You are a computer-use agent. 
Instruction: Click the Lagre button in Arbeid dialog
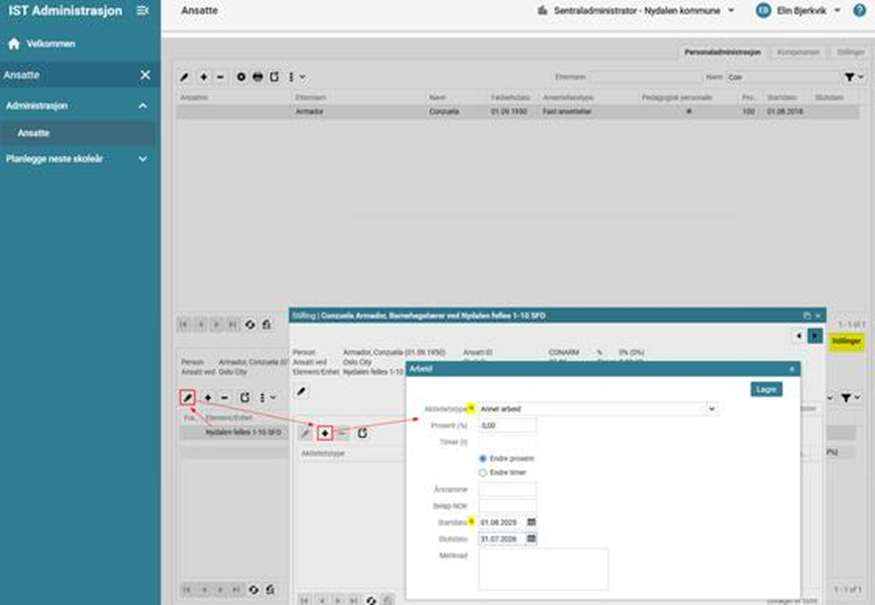(766, 389)
